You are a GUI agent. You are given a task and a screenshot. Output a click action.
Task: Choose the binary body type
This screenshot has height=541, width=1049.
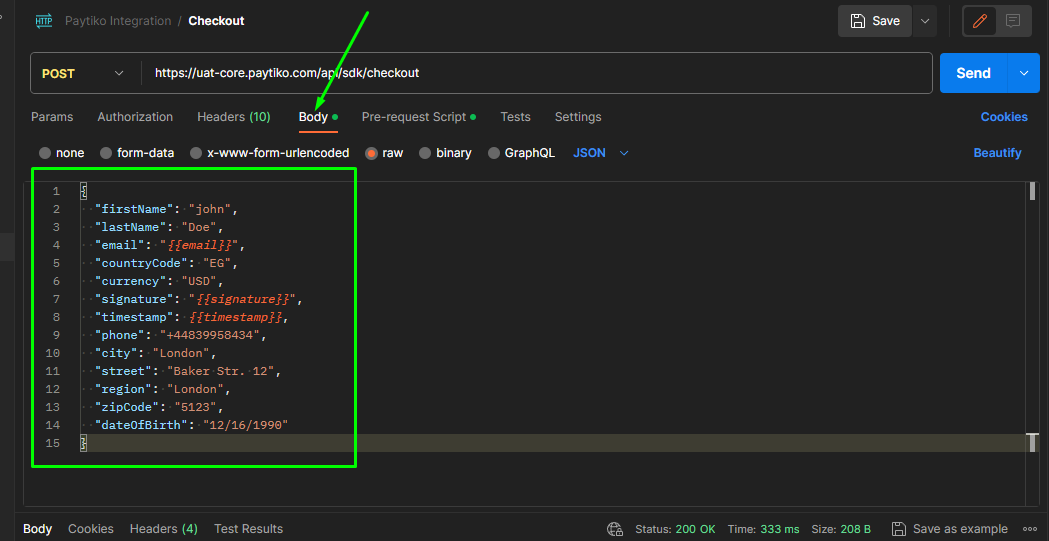[x=425, y=153]
